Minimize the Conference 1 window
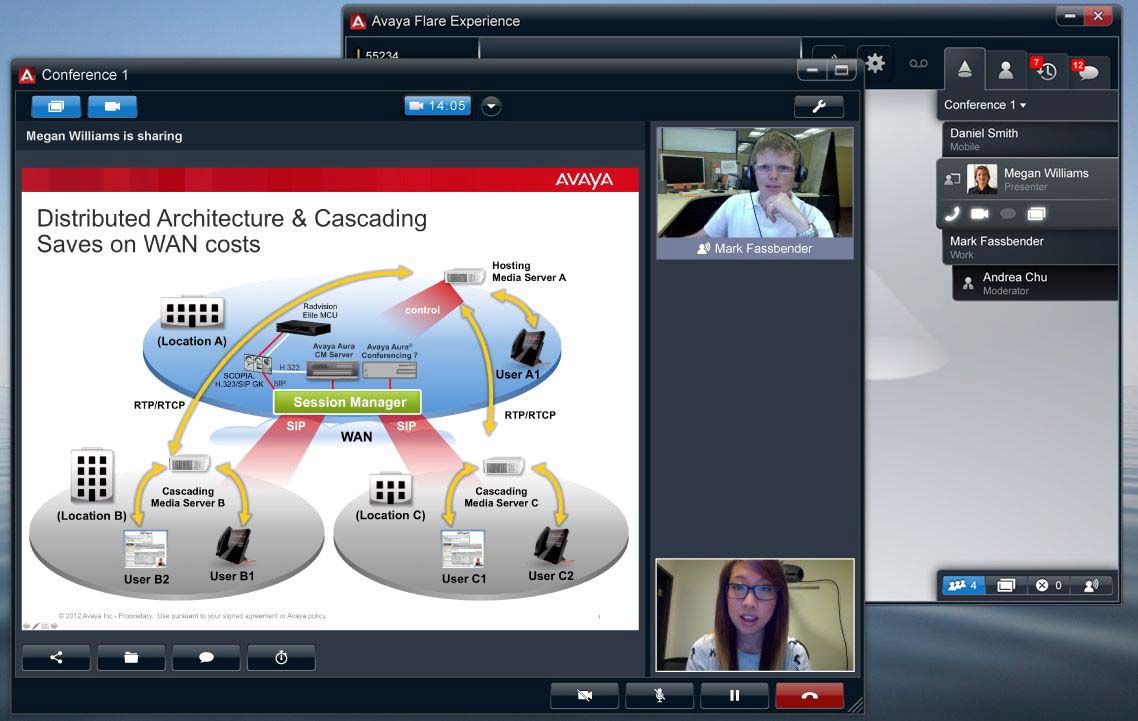The height and width of the screenshot is (721, 1138). [812, 70]
